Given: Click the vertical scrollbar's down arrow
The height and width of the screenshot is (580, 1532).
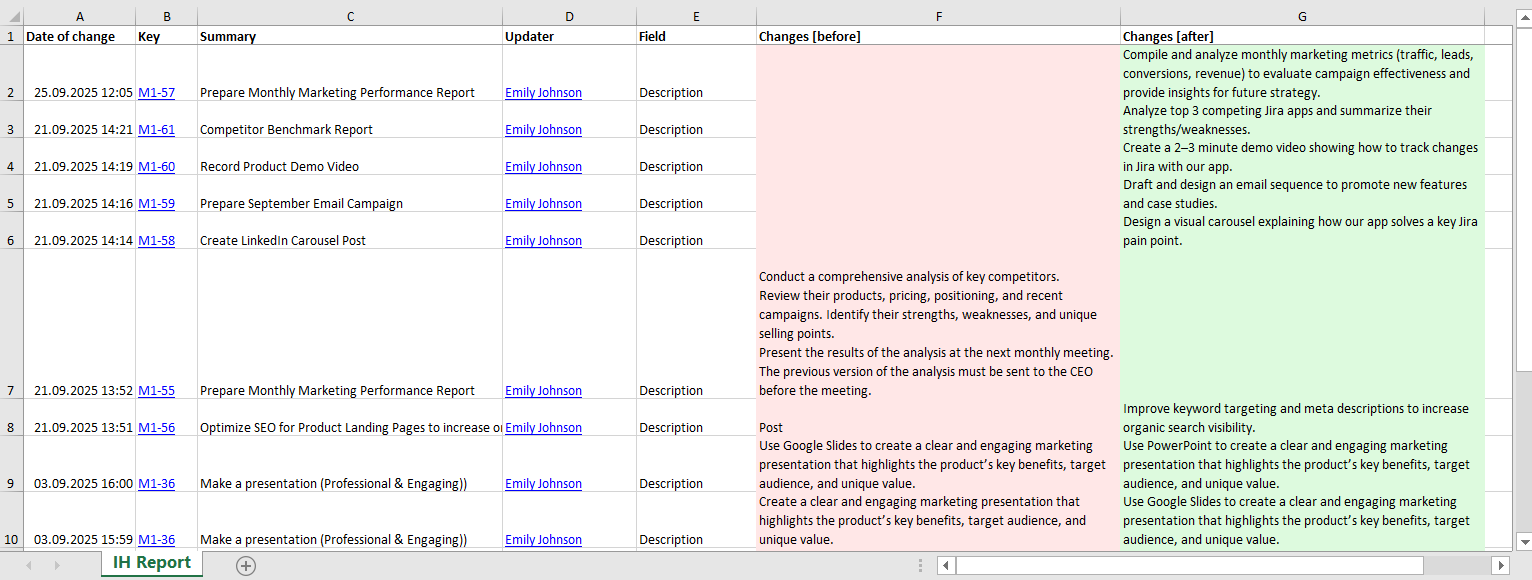Looking at the screenshot, I should [1522, 541].
